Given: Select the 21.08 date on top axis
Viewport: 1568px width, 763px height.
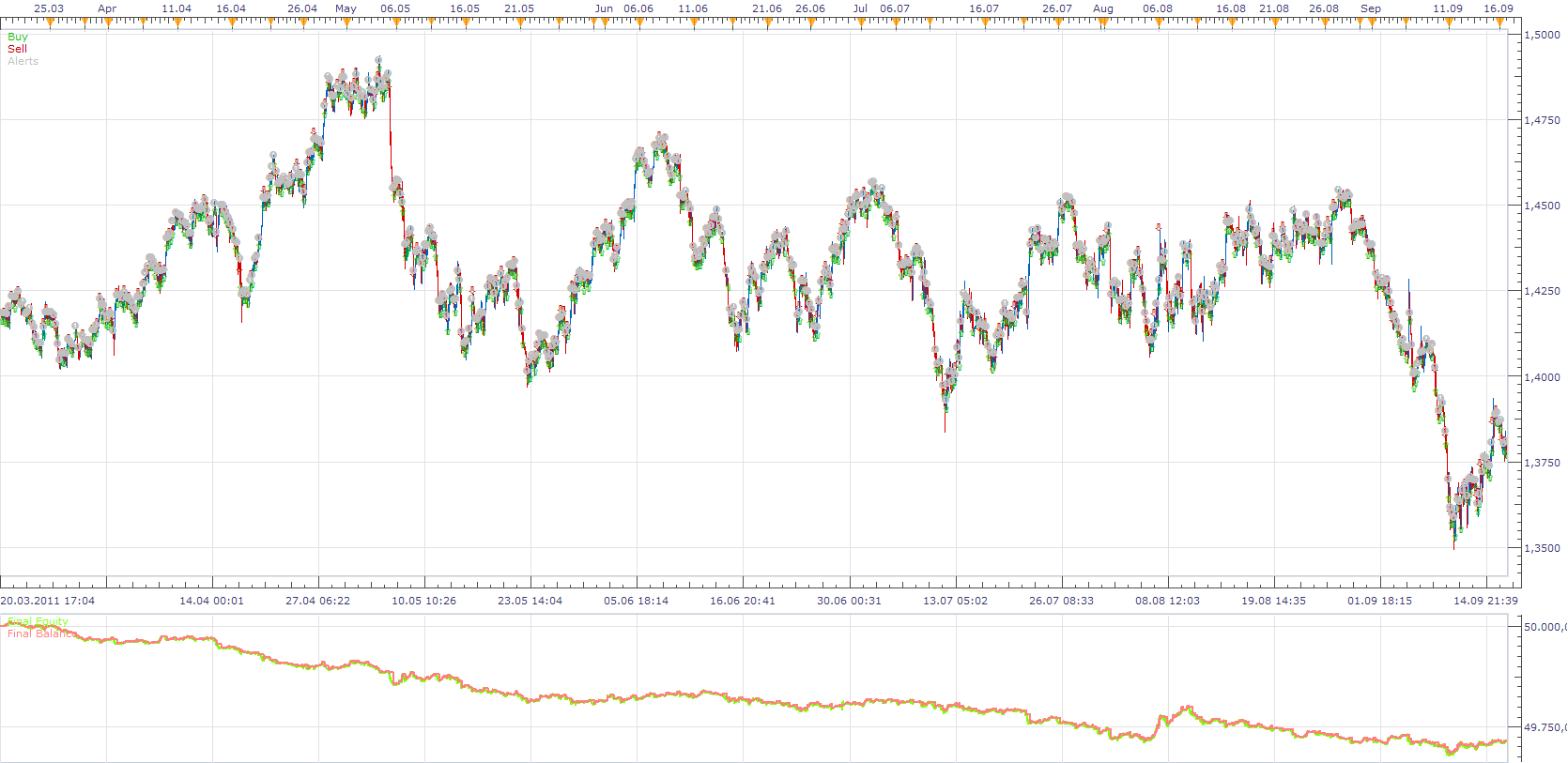Looking at the screenshot, I should [x=1274, y=8].
